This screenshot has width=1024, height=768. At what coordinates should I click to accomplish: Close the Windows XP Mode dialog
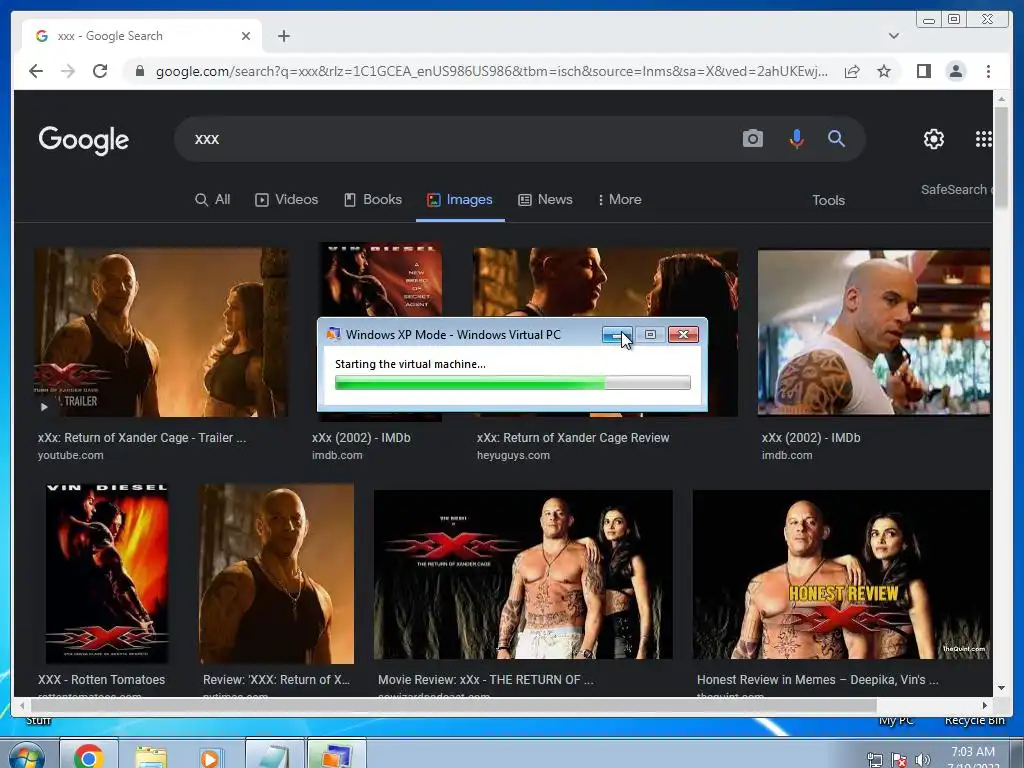click(683, 334)
